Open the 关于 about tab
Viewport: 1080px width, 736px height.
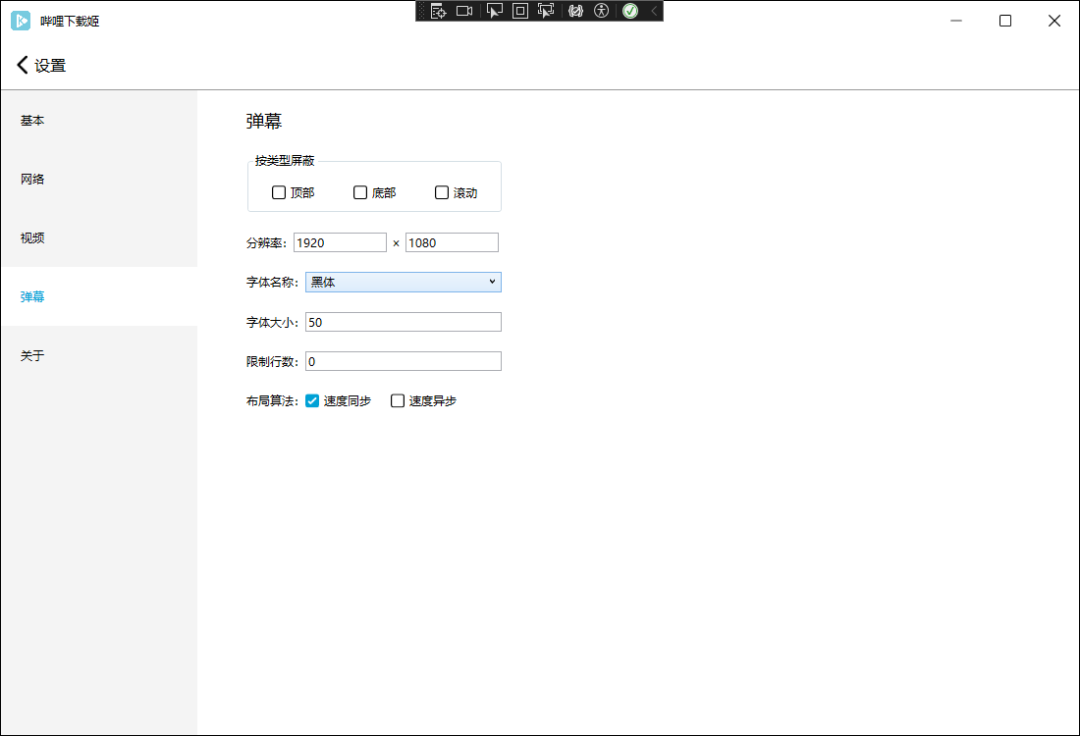[98, 355]
